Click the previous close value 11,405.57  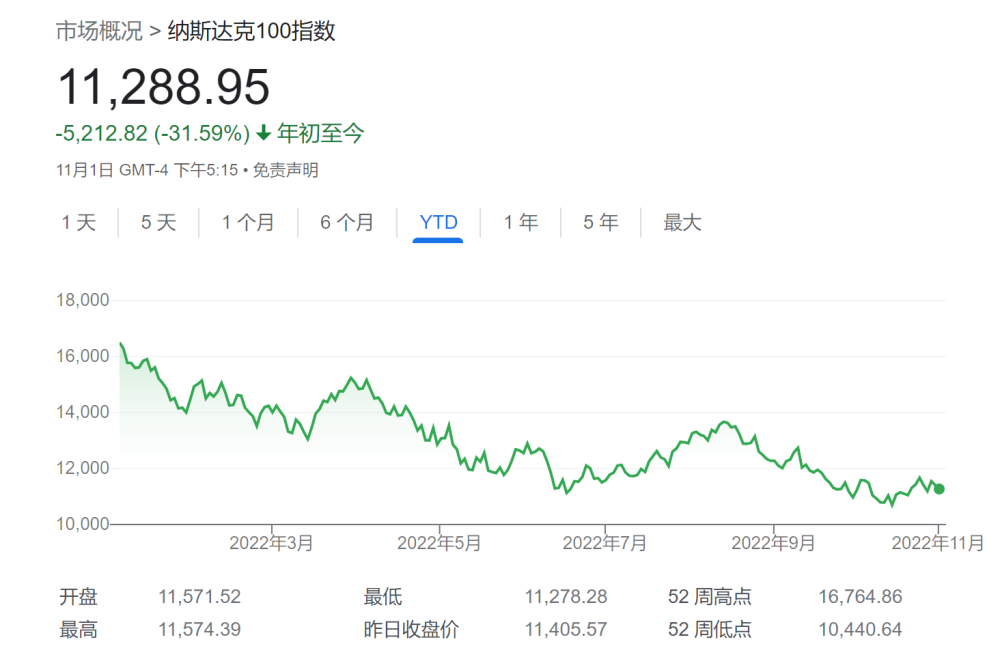[x=566, y=630]
